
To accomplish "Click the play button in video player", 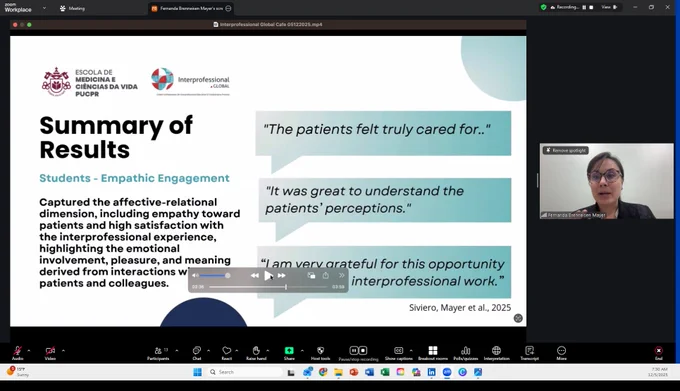I will pos(268,275).
